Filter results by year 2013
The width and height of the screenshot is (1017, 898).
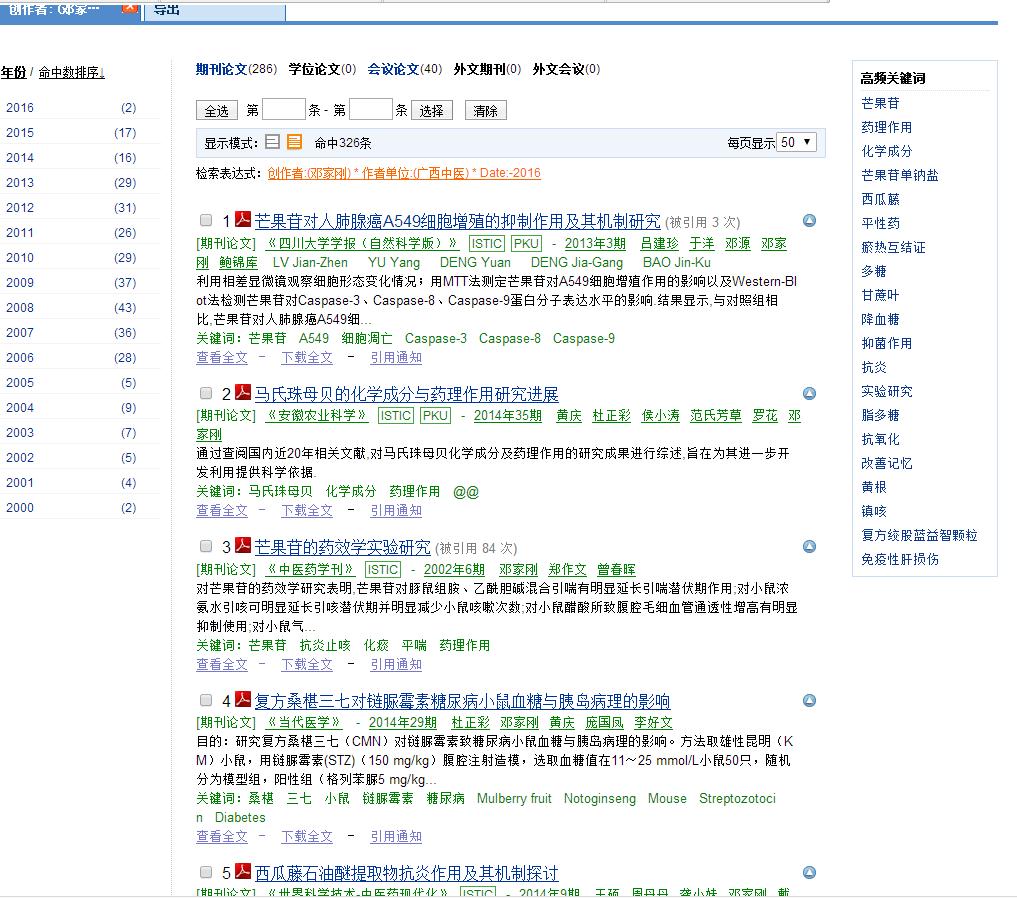pyautogui.click(x=20, y=183)
